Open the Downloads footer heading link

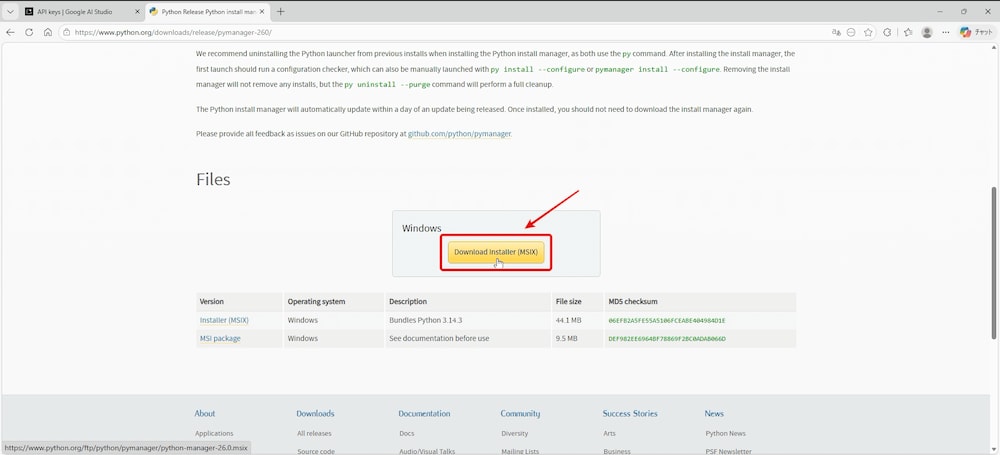pyautogui.click(x=315, y=414)
